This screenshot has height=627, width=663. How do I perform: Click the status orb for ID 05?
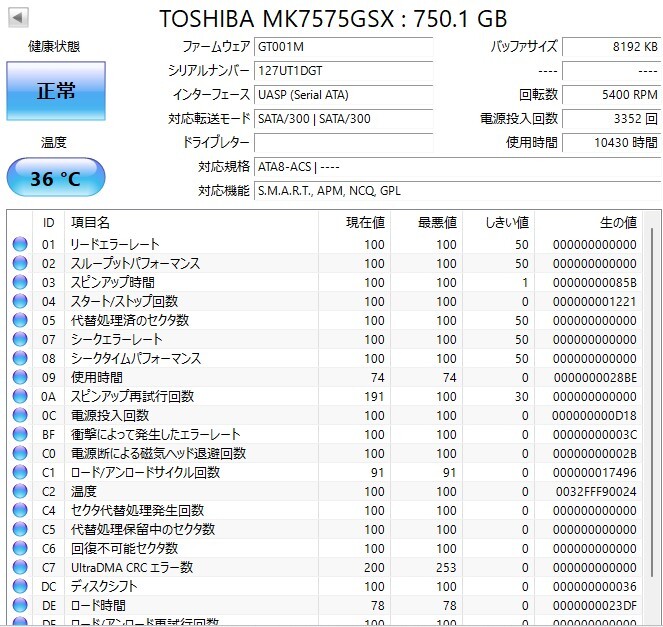(x=20, y=320)
